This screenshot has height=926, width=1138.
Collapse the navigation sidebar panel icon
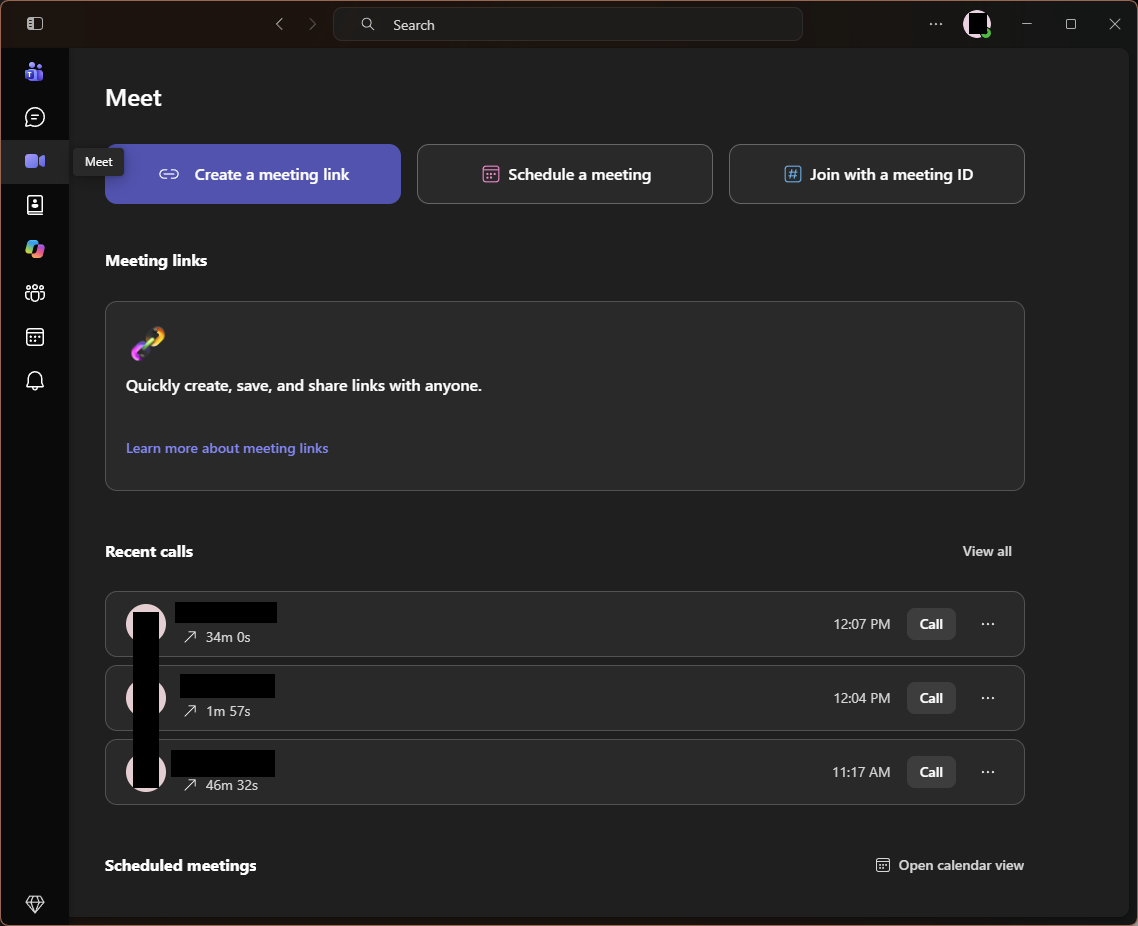[35, 24]
